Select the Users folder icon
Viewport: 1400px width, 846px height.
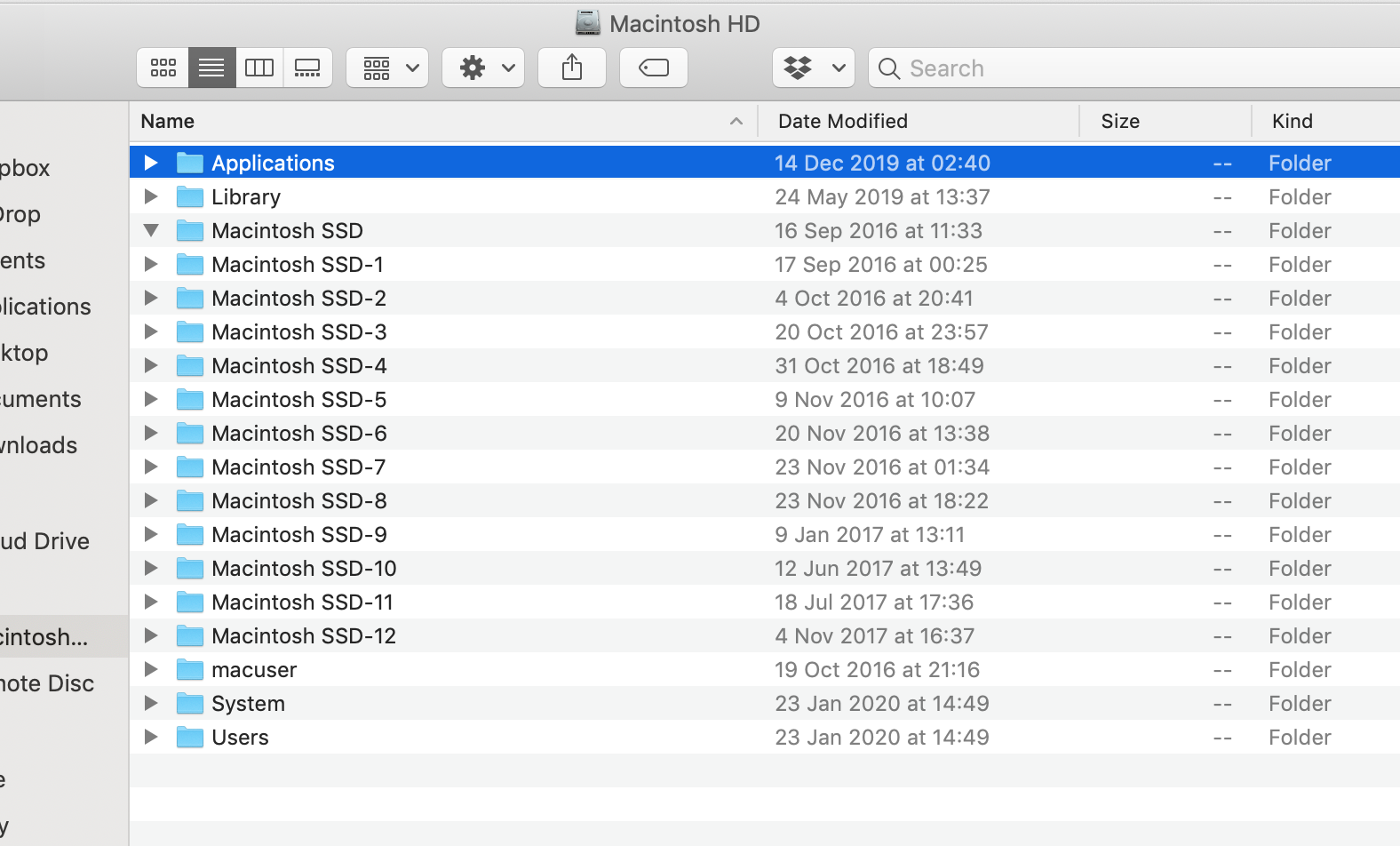[x=189, y=737]
